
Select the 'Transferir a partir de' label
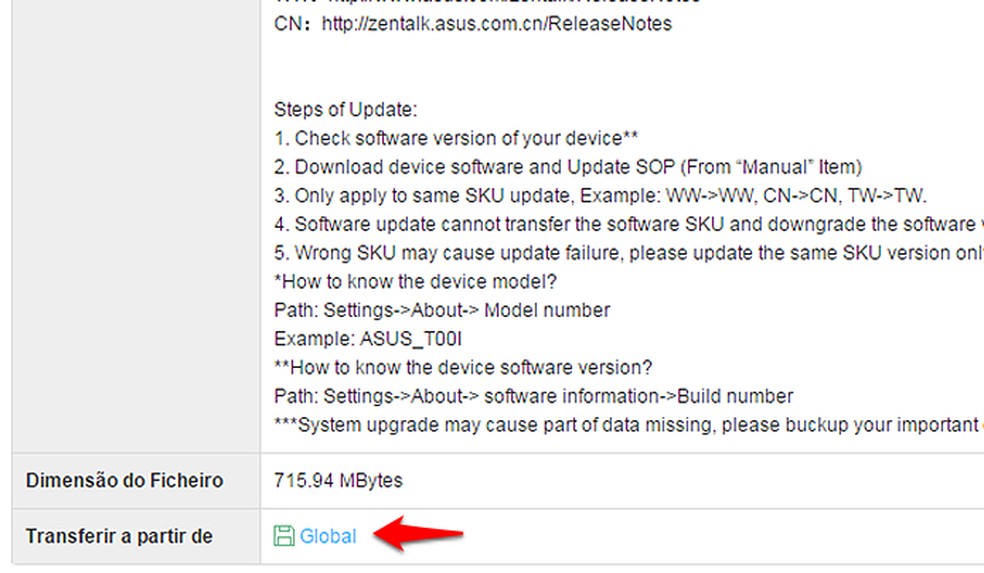pos(119,537)
